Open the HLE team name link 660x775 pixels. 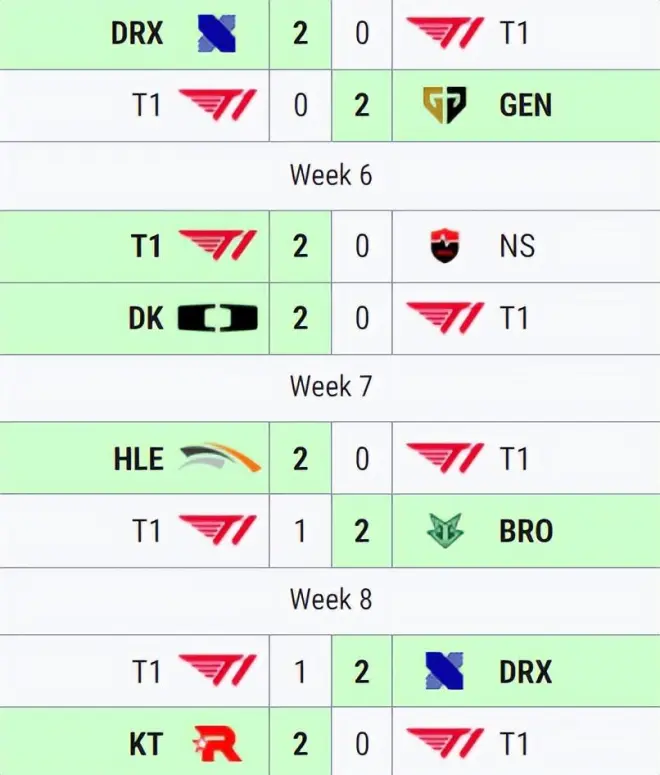pos(139,459)
